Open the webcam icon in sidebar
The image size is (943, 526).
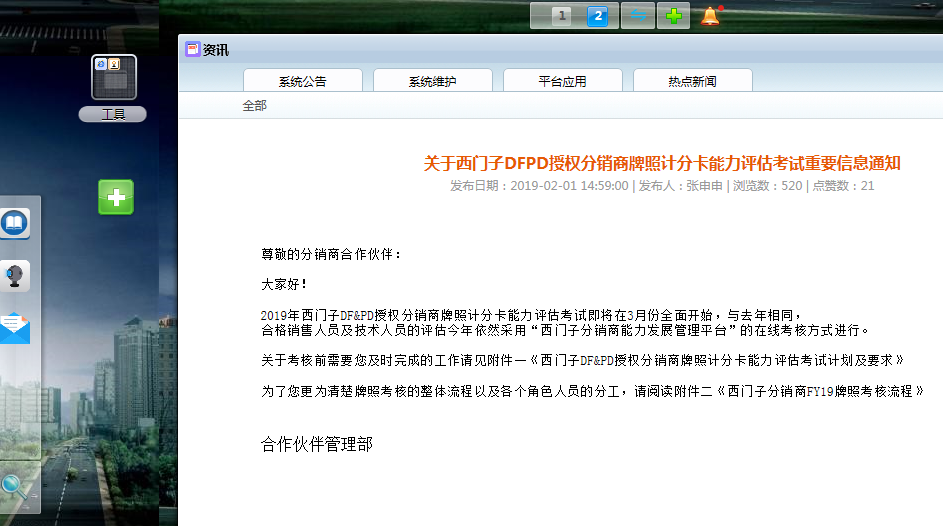coord(14,276)
